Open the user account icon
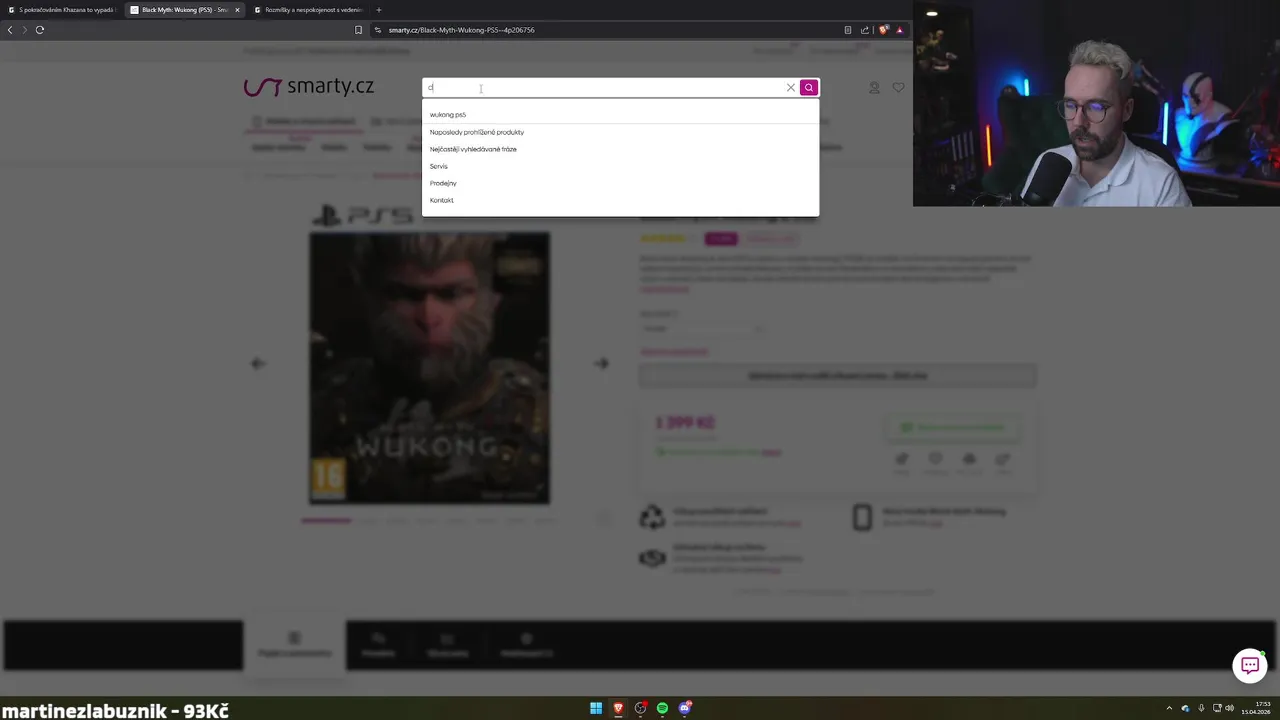This screenshot has height=720, width=1280. pyautogui.click(x=874, y=88)
